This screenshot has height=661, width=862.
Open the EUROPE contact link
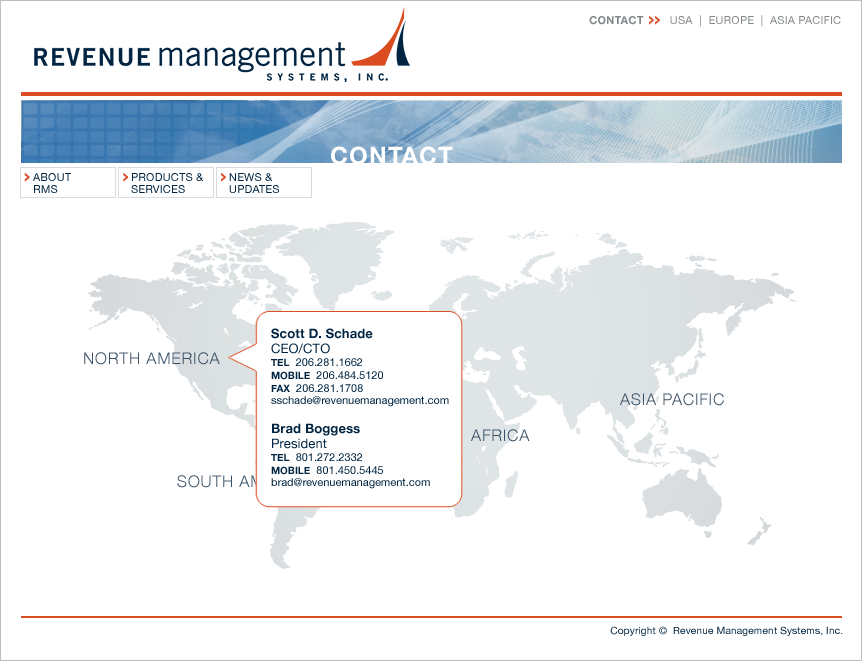[731, 20]
